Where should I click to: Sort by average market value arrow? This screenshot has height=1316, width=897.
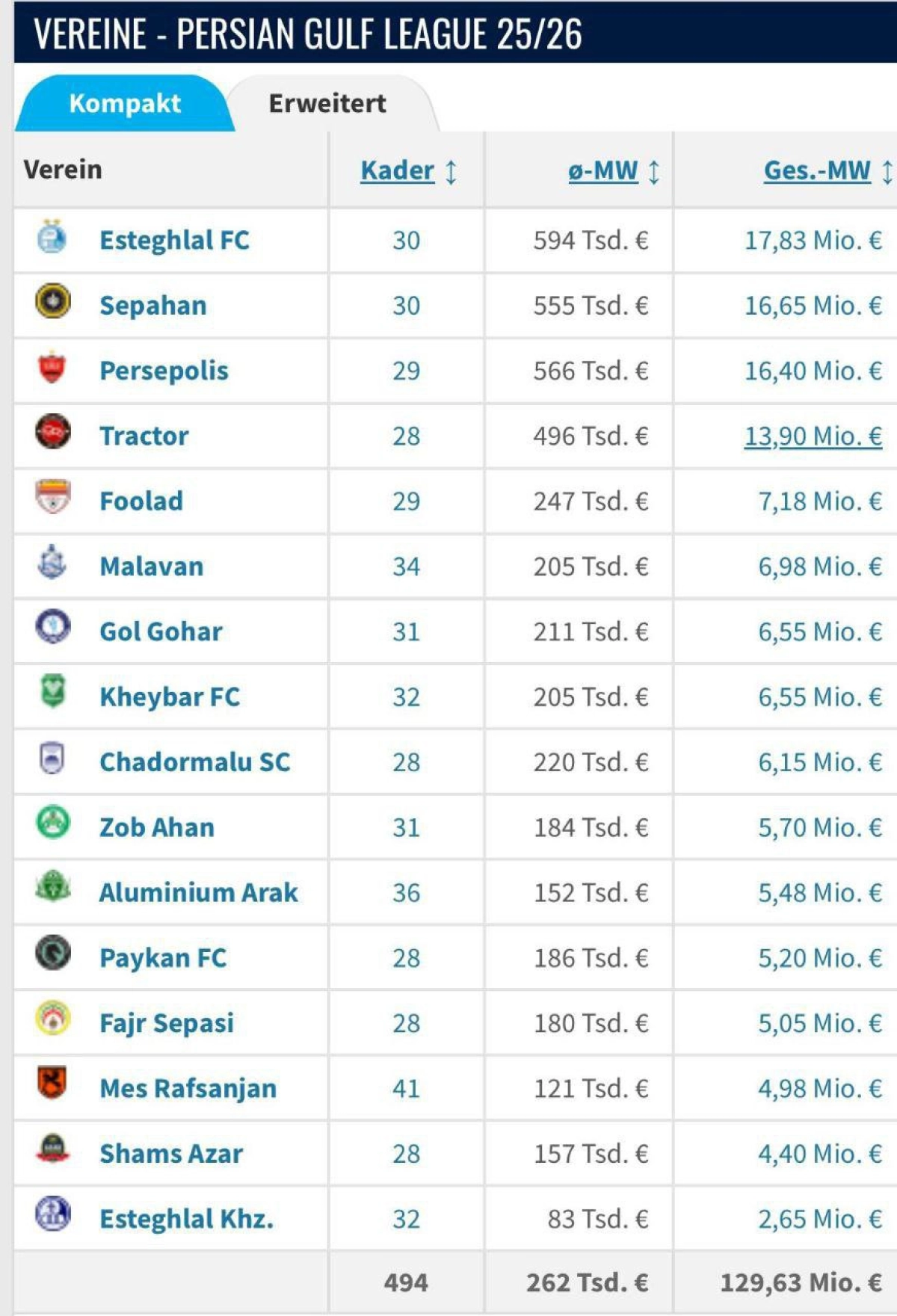pyautogui.click(x=654, y=172)
